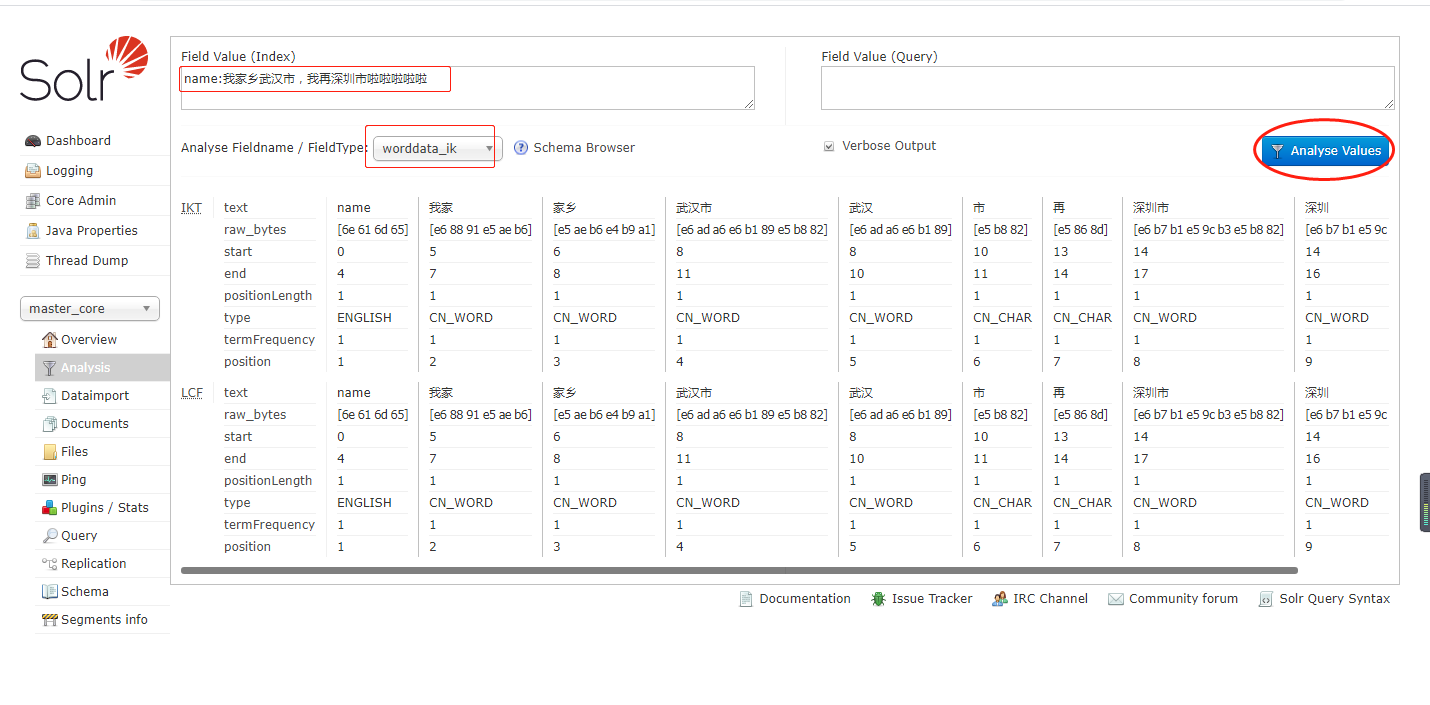Open the Dashboard icon in sidebar

pos(33,141)
